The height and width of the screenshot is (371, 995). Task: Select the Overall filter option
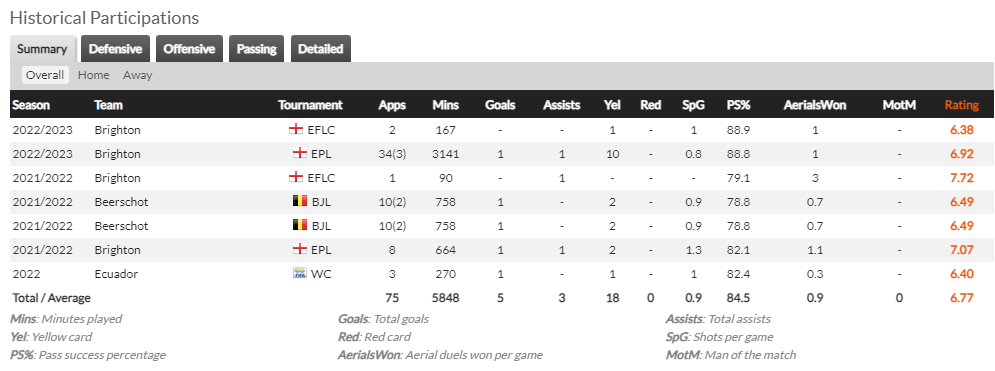(45, 75)
